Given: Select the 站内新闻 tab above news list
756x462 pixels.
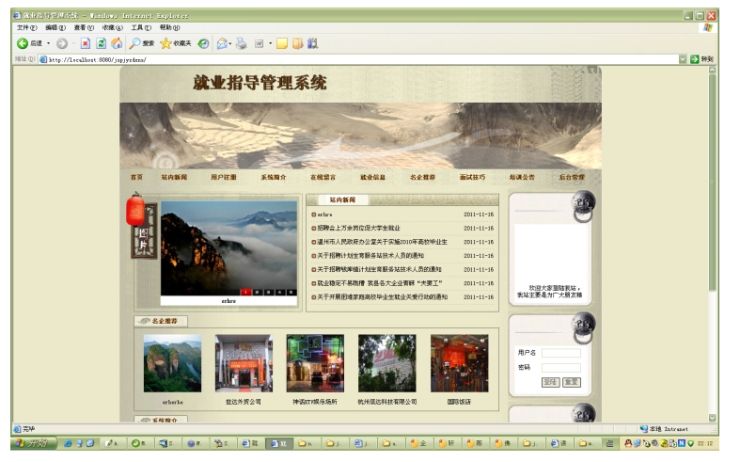Looking at the screenshot, I should [x=343, y=200].
